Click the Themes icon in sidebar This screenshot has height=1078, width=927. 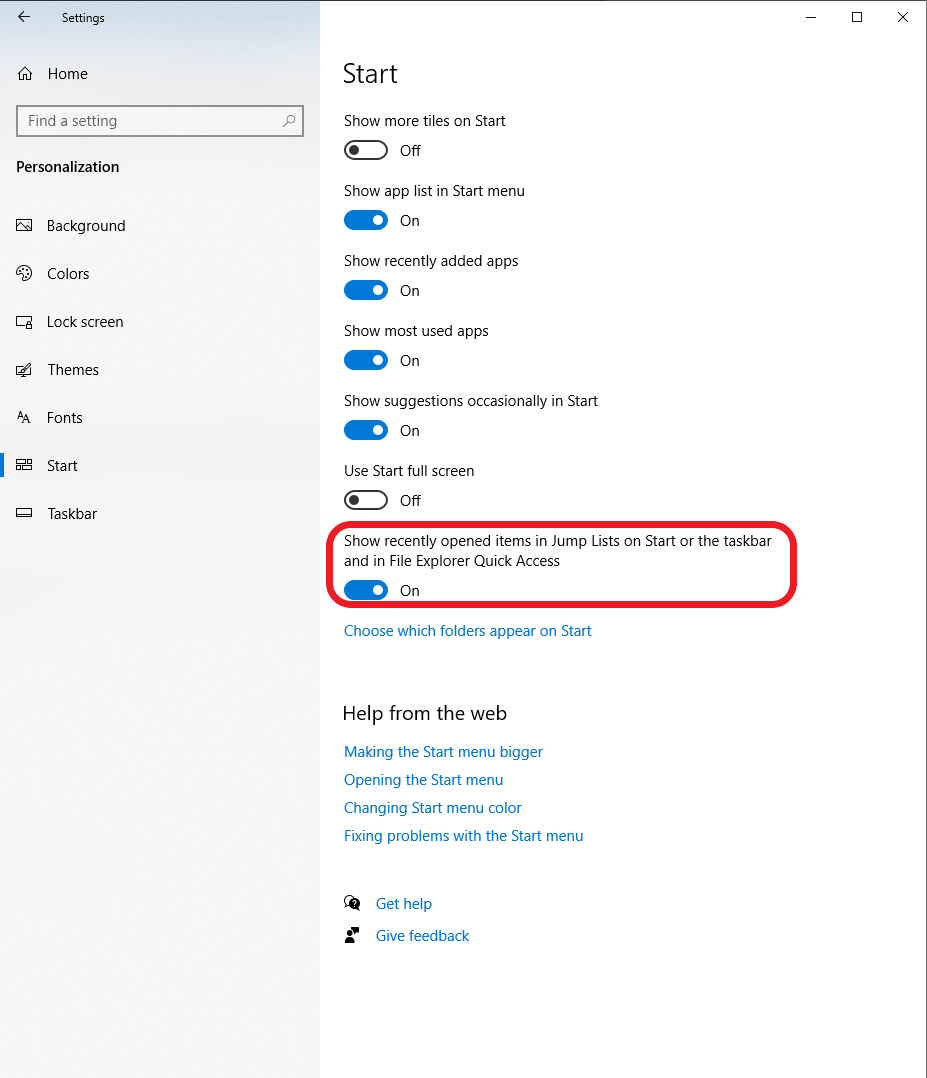point(25,370)
